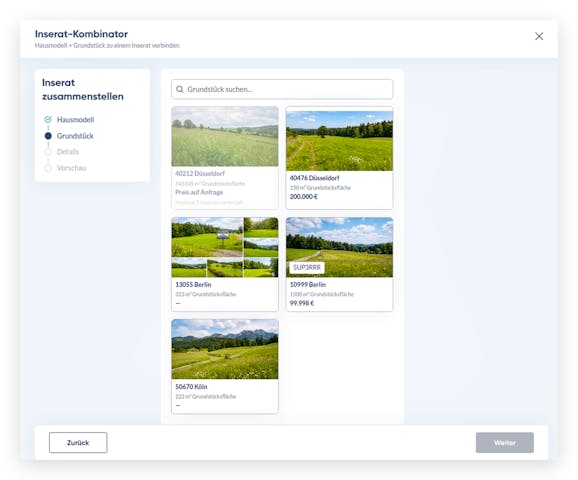
Task: Select the active Grundstück step indicator
Action: [x=48, y=136]
